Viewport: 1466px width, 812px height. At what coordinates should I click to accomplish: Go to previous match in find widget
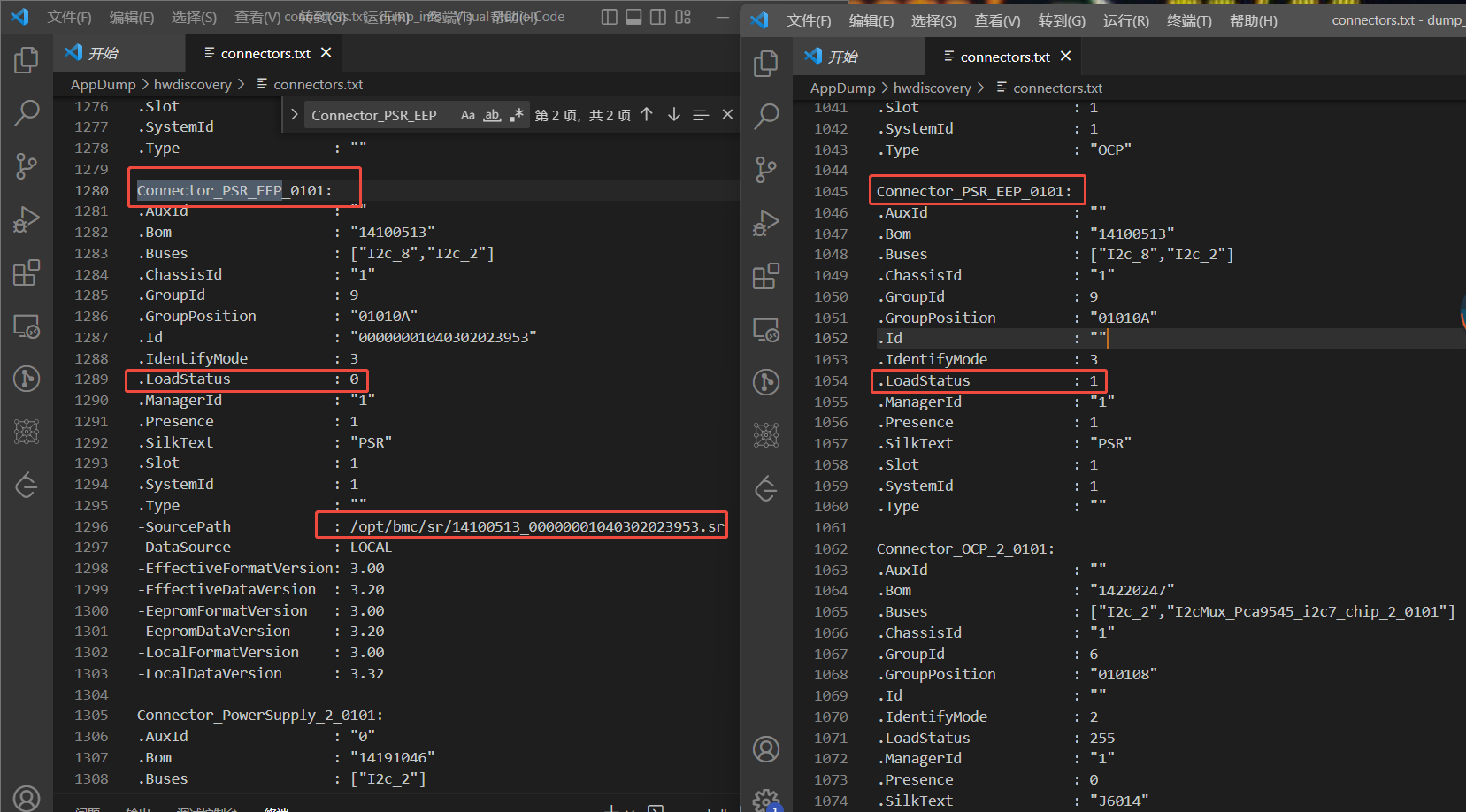click(647, 115)
